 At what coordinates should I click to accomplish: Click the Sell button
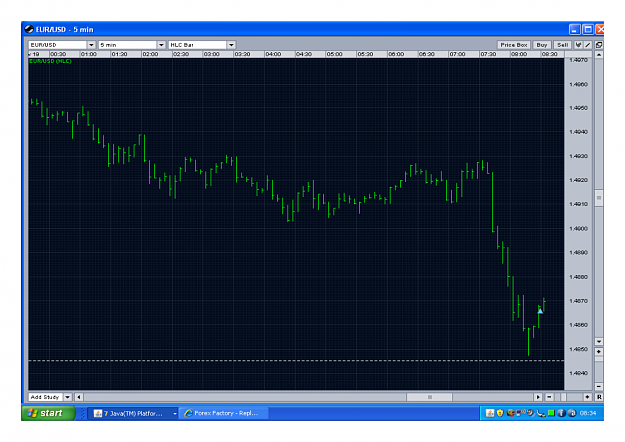pos(562,45)
